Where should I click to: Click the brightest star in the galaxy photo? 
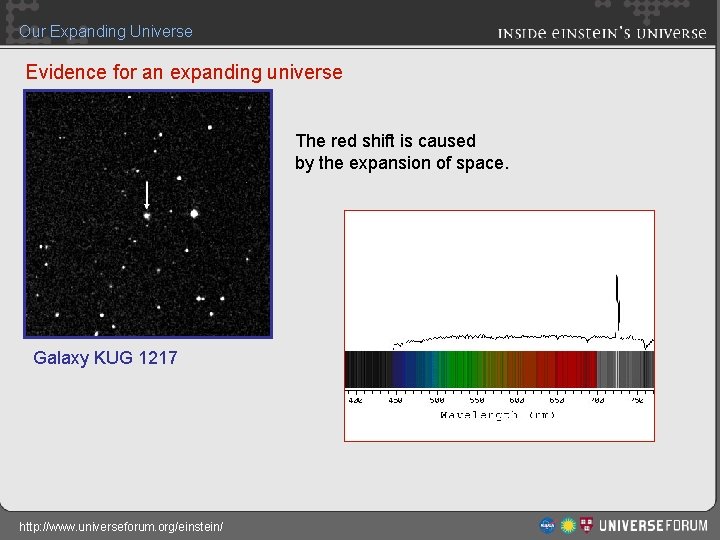coord(194,214)
